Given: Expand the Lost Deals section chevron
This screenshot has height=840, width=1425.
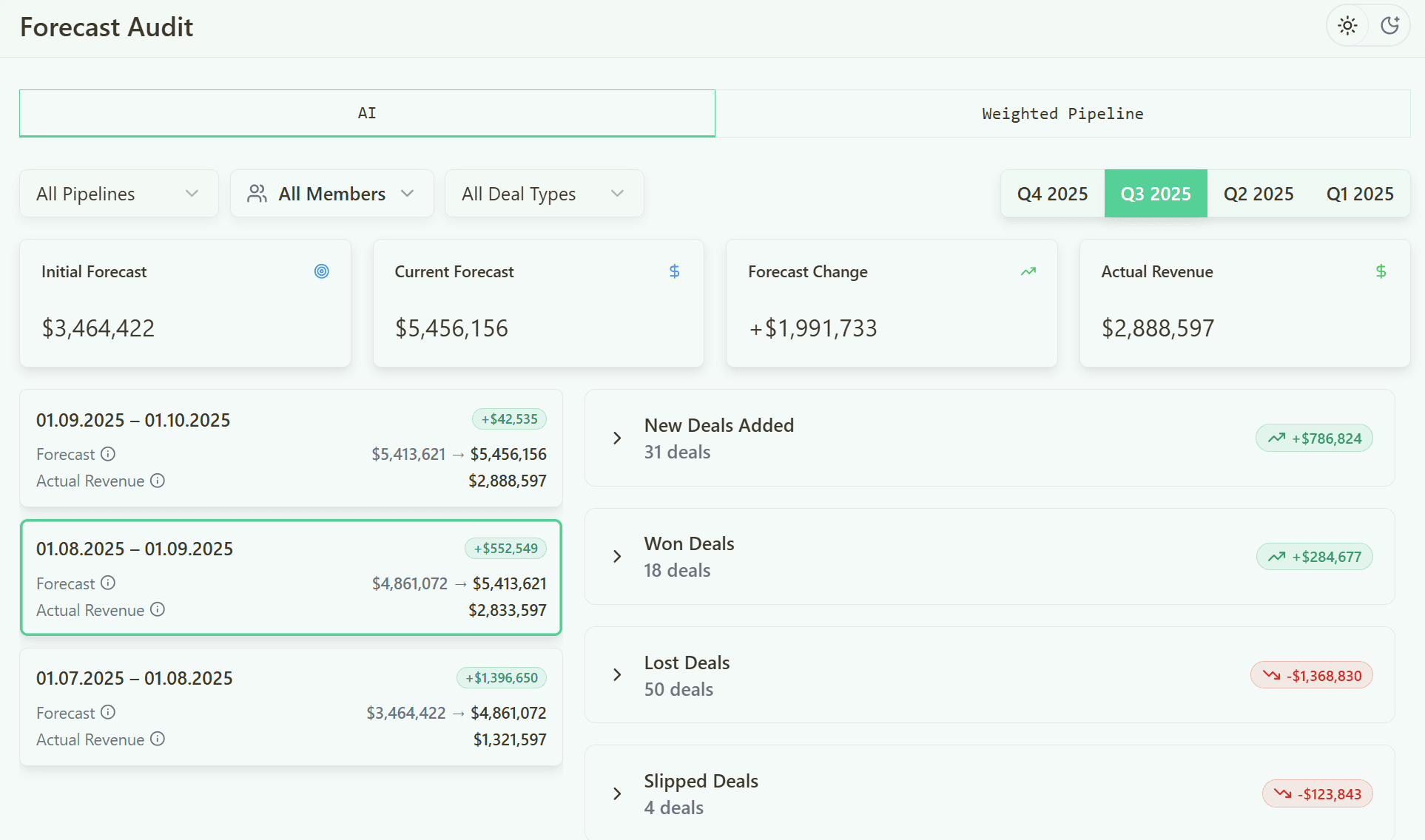Looking at the screenshot, I should tap(617, 675).
